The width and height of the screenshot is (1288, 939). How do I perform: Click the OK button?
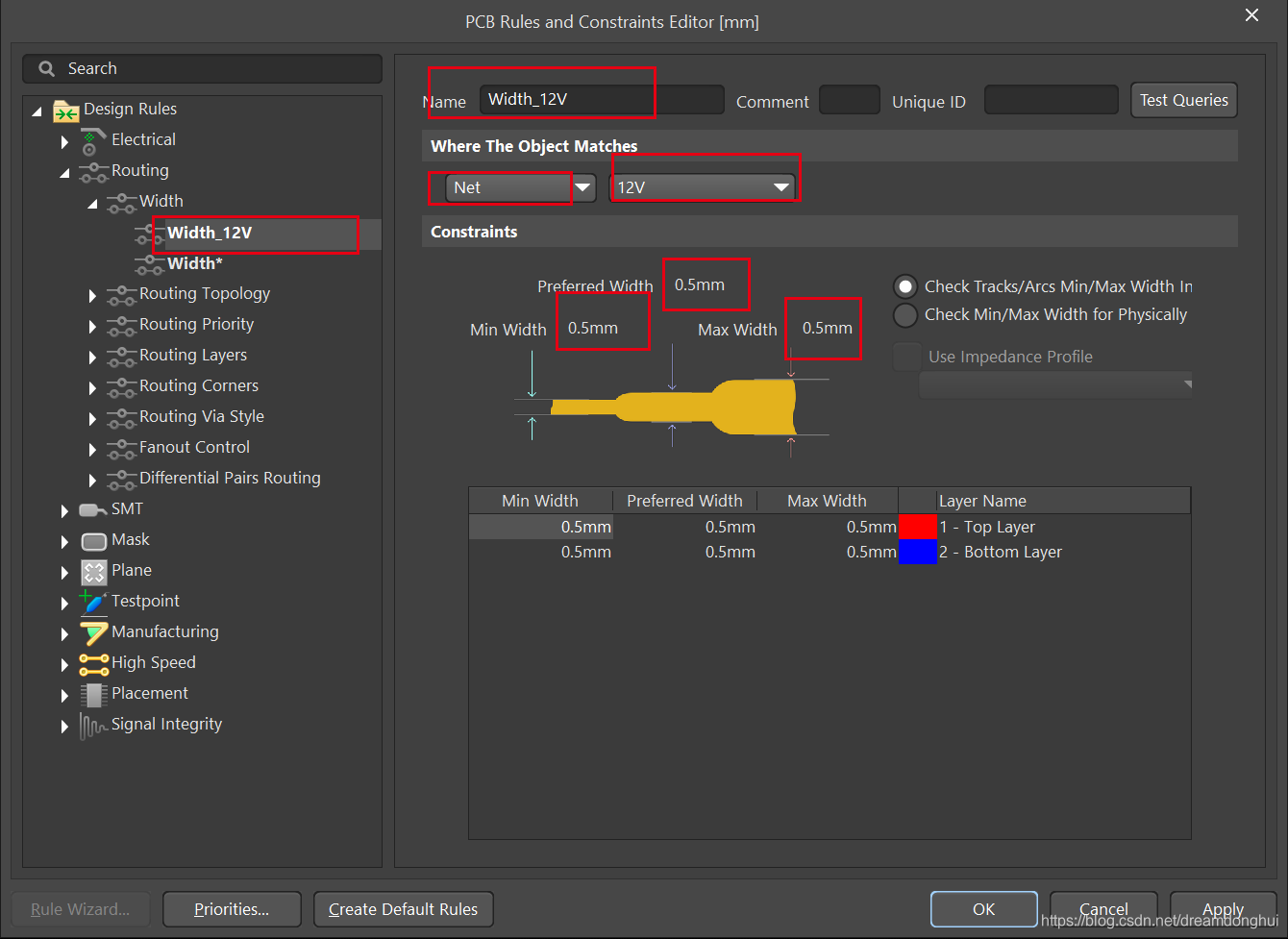point(983,909)
